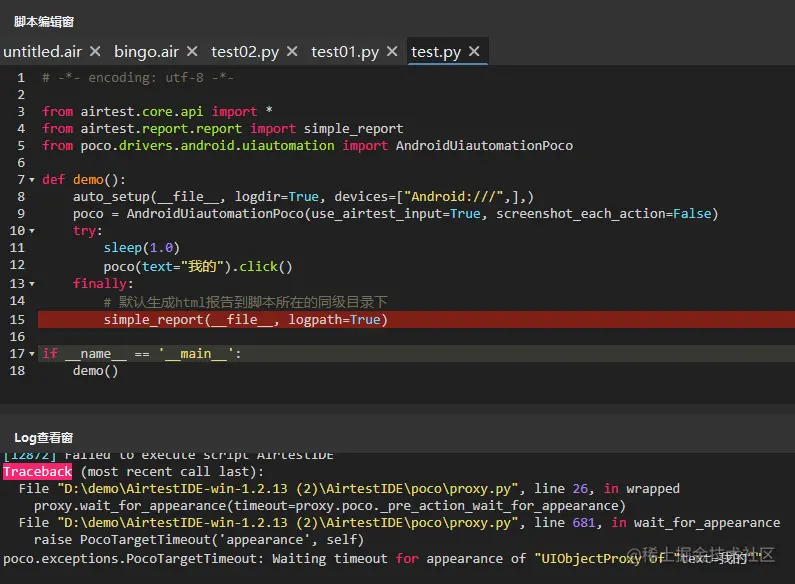This screenshot has height=584, width=795.
Task: Click the 'line 681' wait_for_appearance log line
Action: pos(400,523)
